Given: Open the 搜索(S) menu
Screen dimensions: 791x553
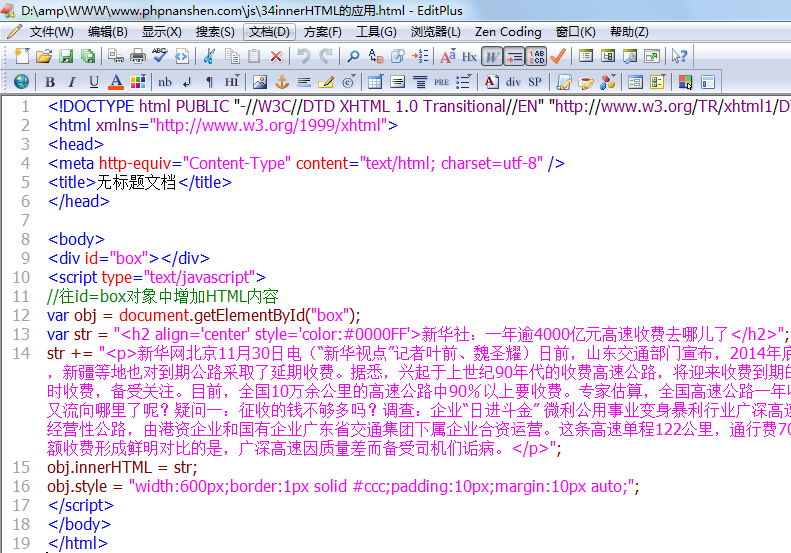Looking at the screenshot, I should [215, 32].
